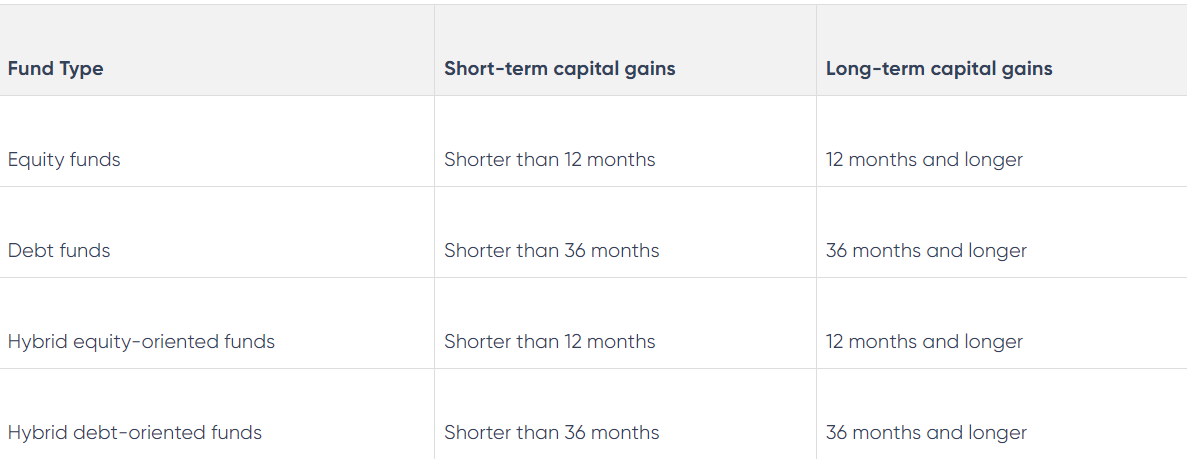Click Debt funds short-term period text
This screenshot has height=459, width=1187.
click(x=552, y=251)
